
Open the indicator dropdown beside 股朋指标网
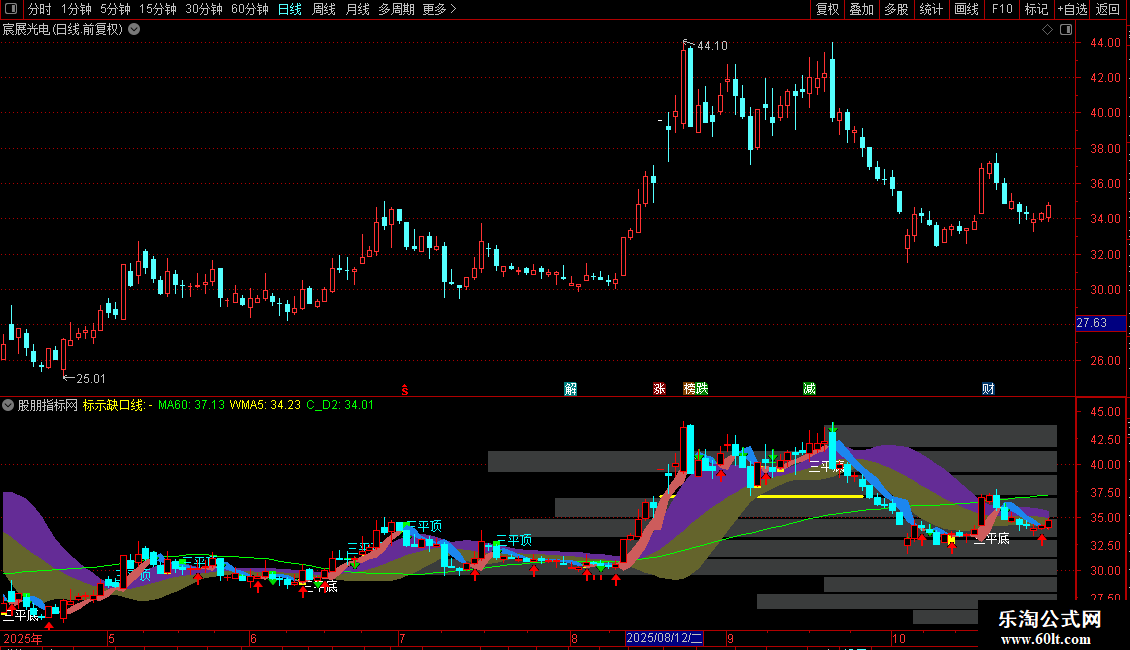click(8, 406)
